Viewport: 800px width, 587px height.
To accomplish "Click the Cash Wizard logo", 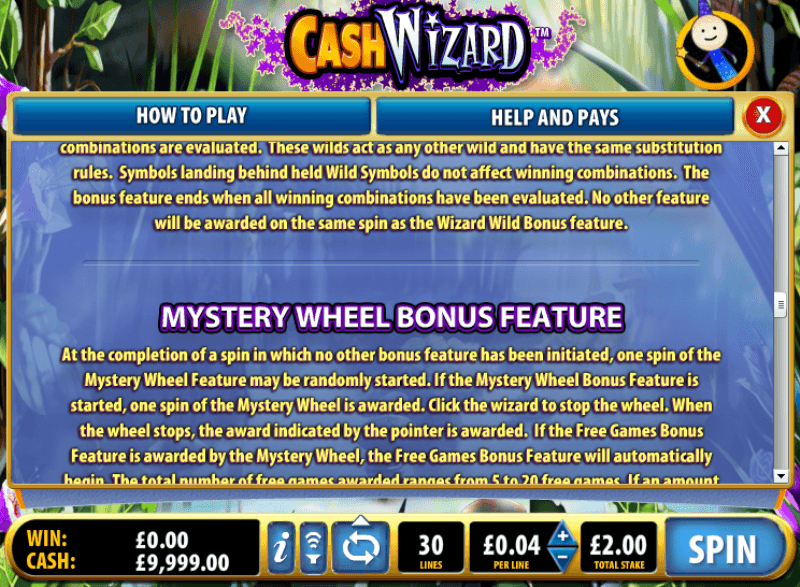I will point(406,46).
